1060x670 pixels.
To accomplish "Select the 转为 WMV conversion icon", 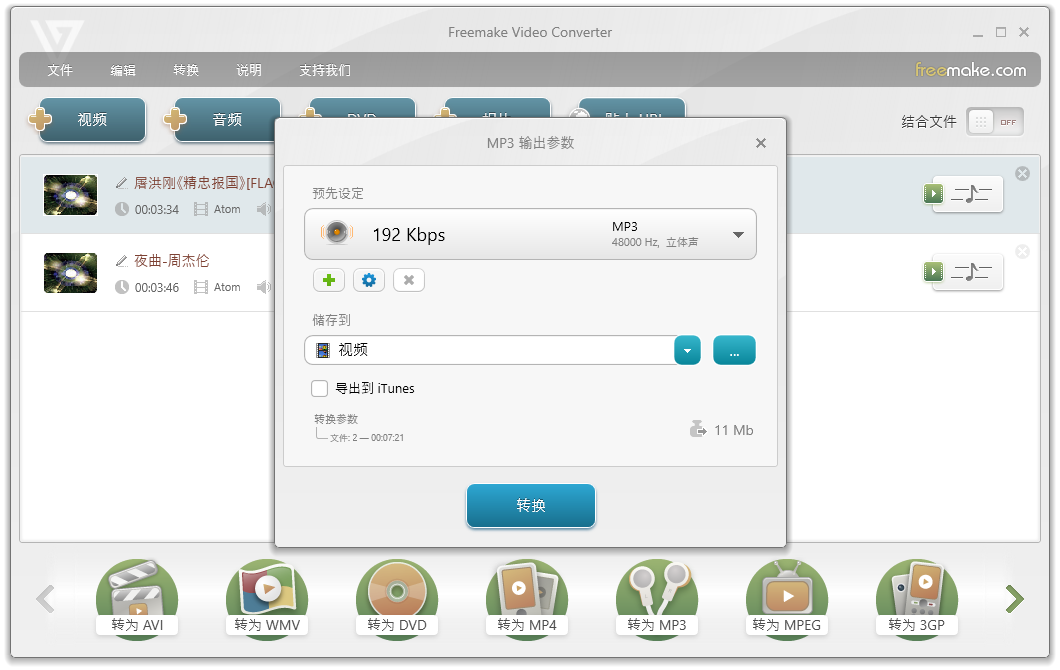I will pos(266,598).
